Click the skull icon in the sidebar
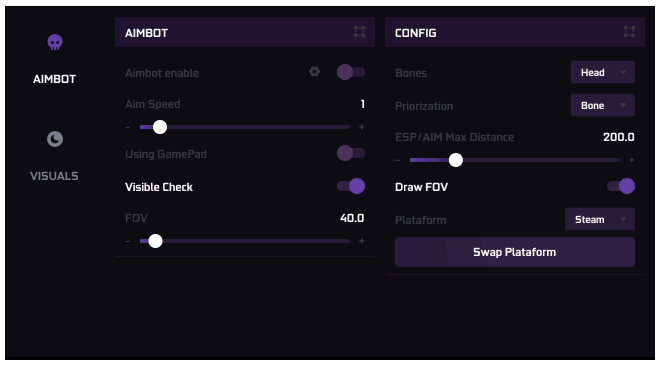Viewport: 660px width, 370px height. point(55,42)
